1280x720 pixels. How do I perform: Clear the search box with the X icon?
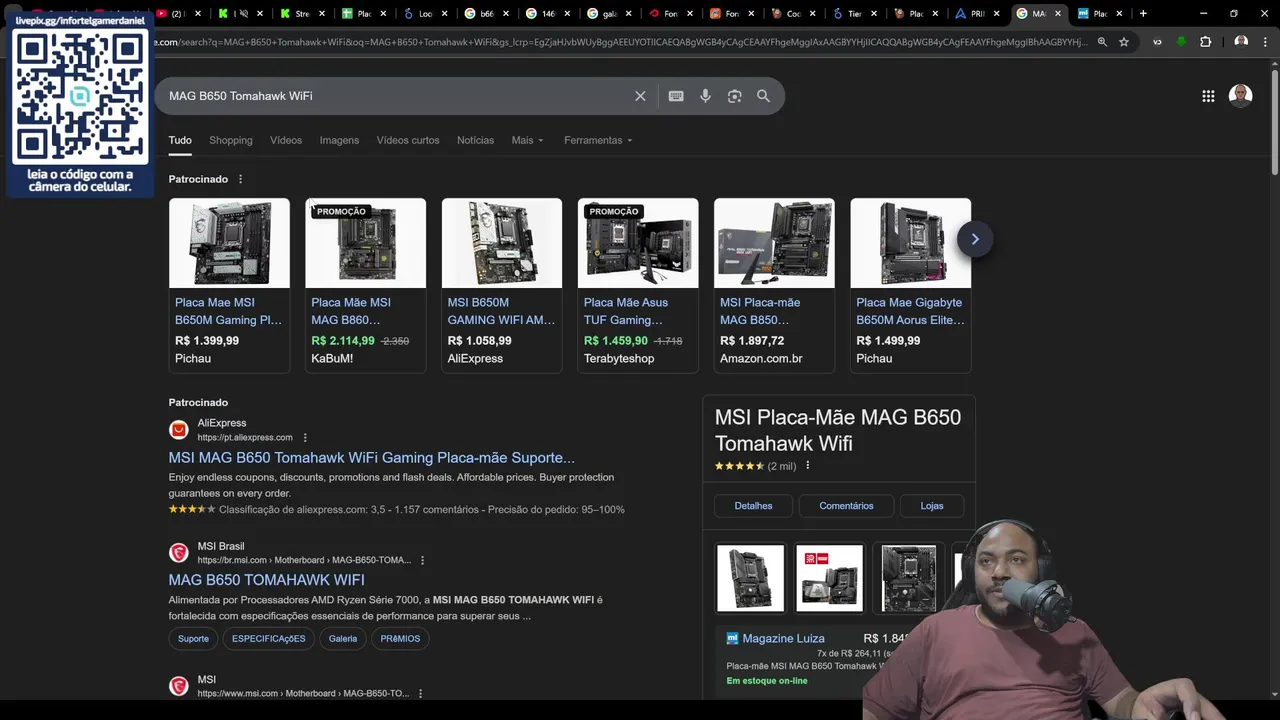point(640,96)
